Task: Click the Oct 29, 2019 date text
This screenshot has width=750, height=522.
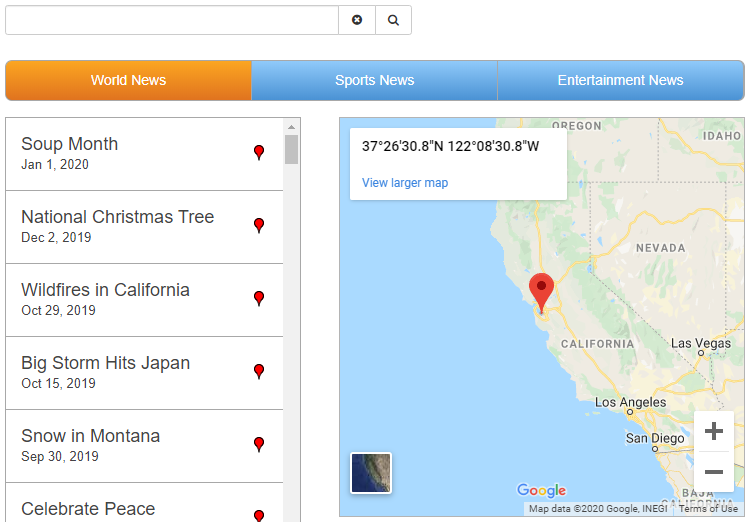Action: 58,311
